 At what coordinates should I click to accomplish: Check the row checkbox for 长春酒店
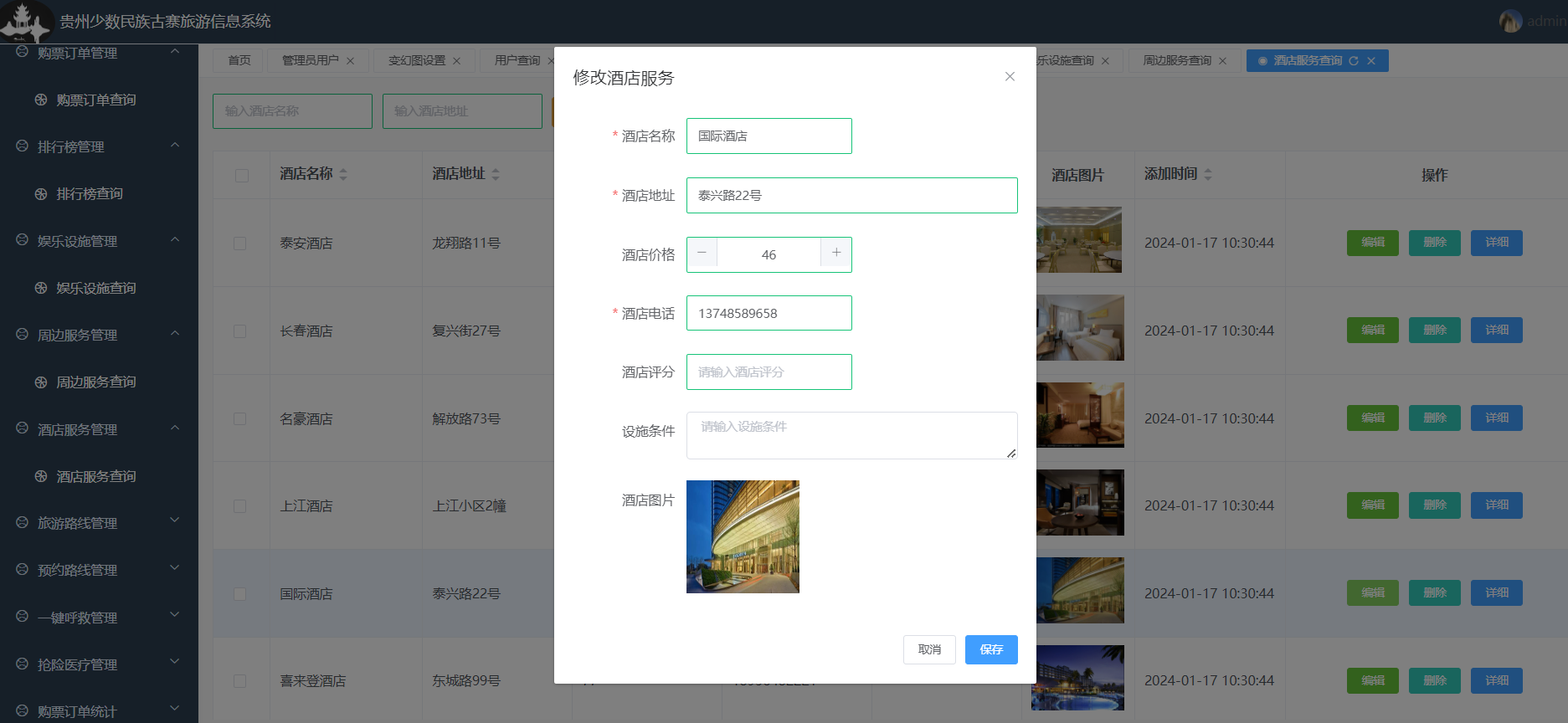point(239,331)
